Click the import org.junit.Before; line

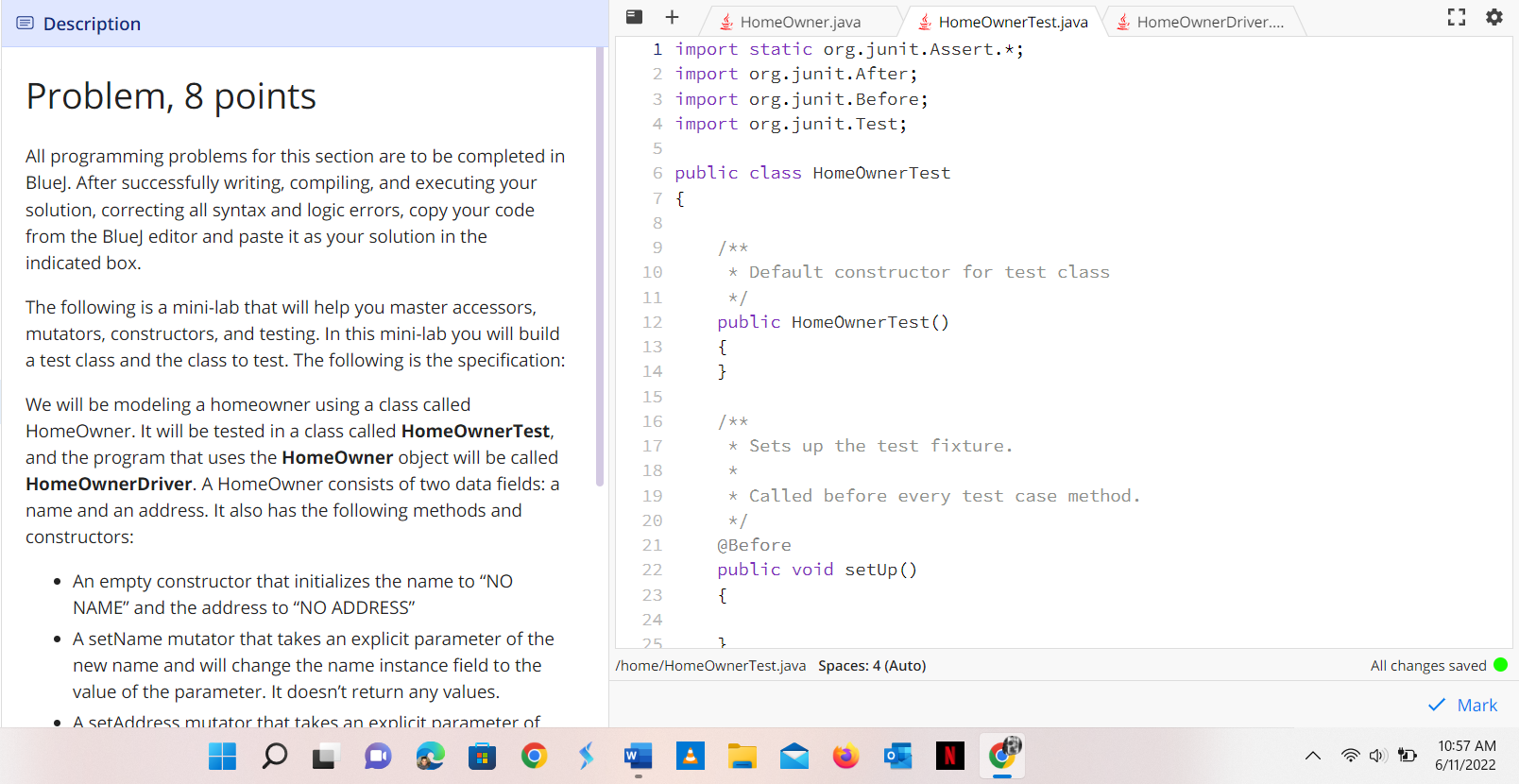(x=802, y=99)
